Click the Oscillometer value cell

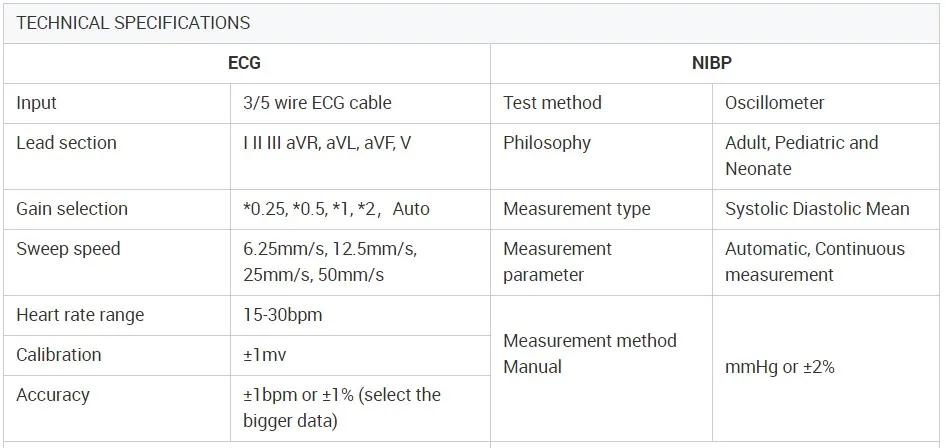[x=775, y=103]
